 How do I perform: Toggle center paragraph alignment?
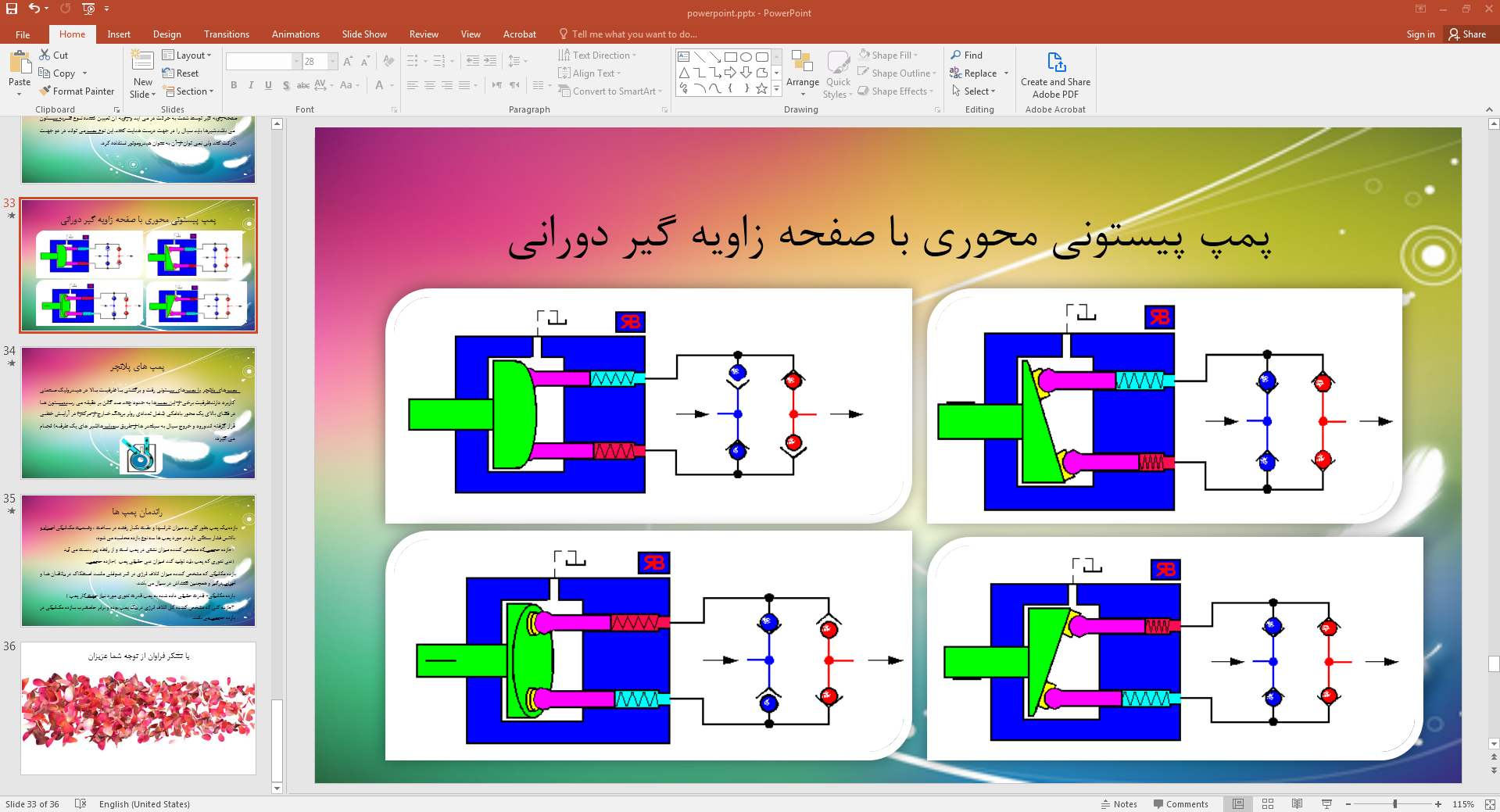[429, 85]
